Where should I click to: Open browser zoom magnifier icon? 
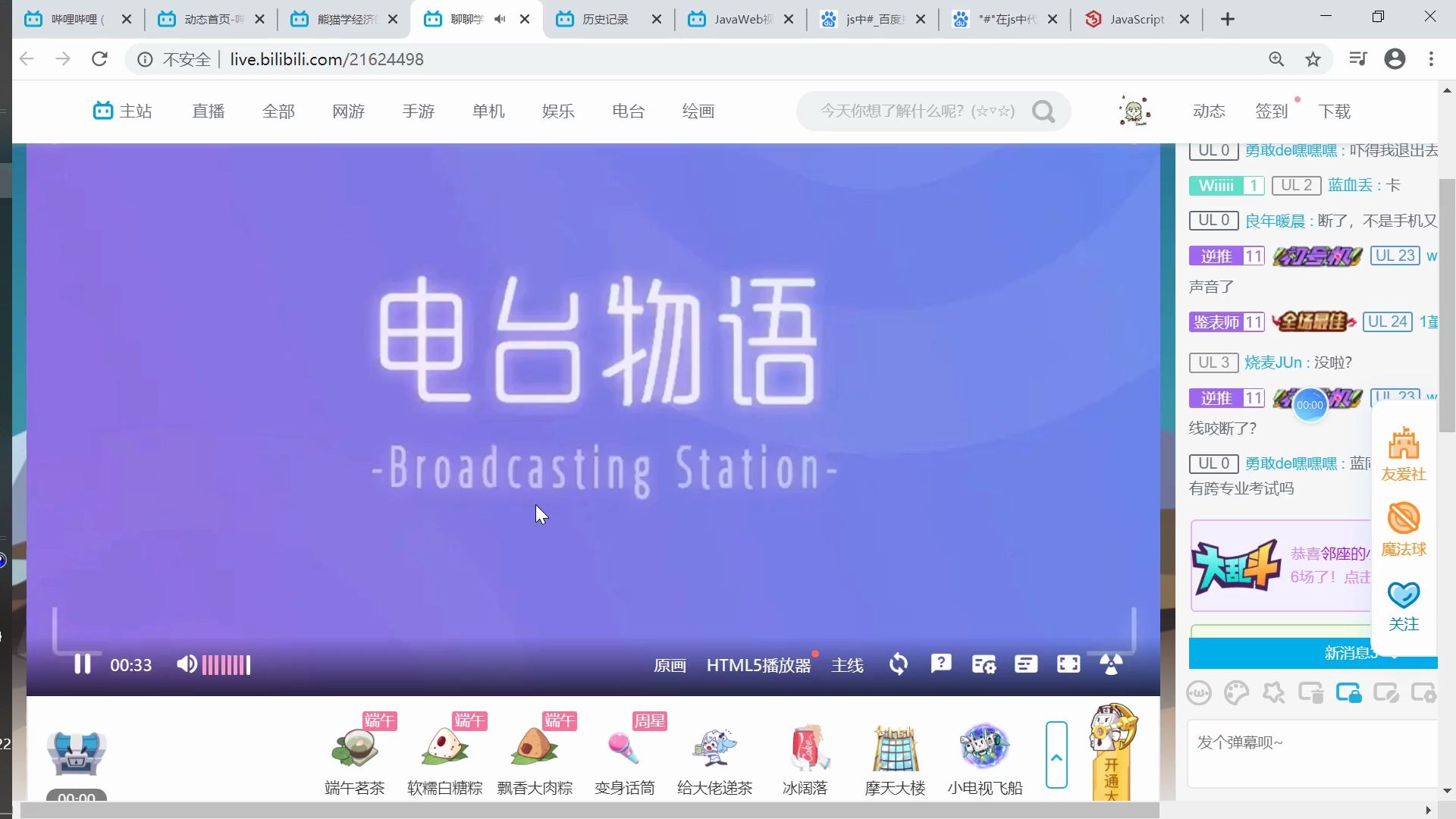[1276, 59]
